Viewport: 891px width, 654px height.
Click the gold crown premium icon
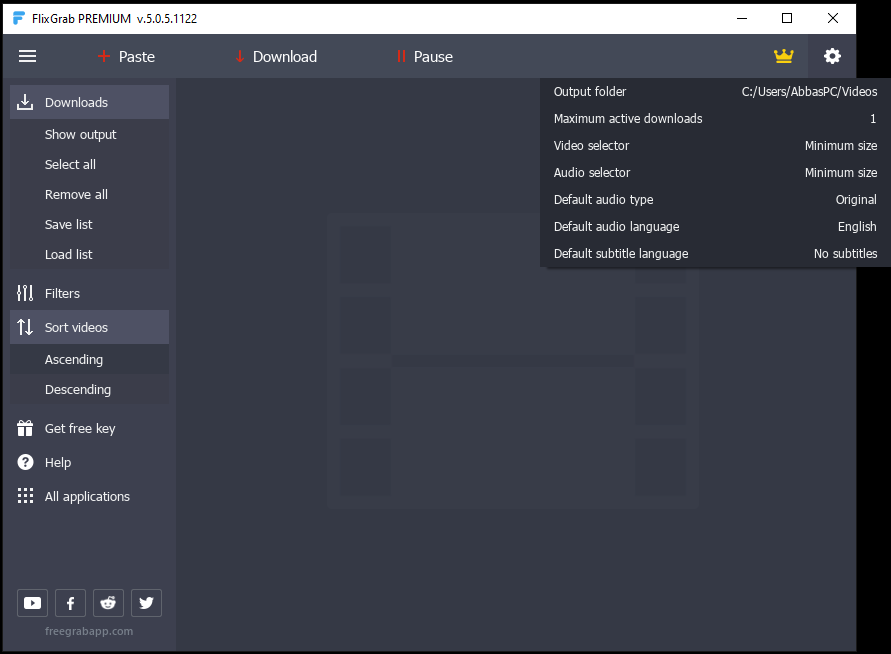(x=784, y=56)
